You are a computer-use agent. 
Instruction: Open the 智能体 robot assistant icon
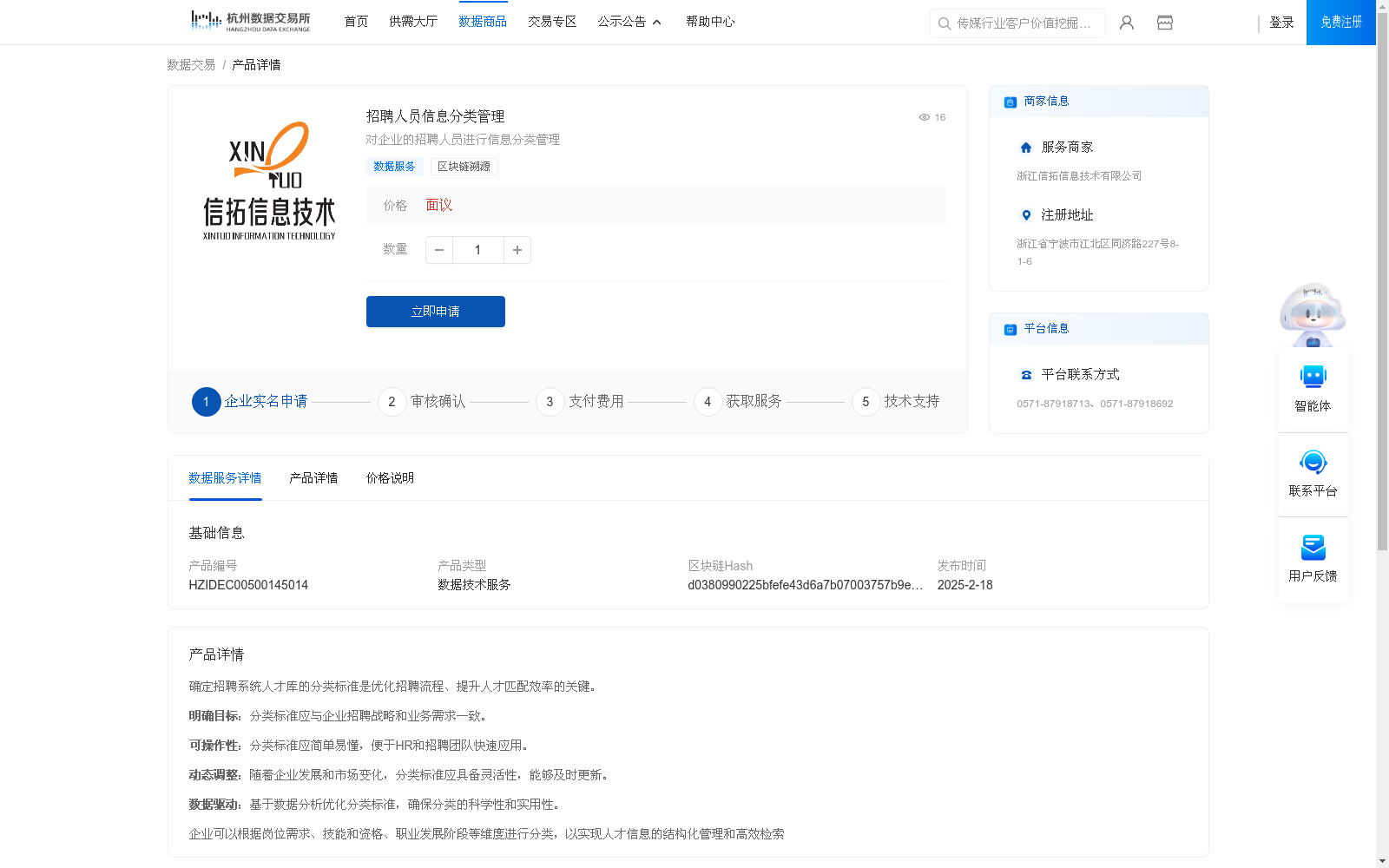1313,377
